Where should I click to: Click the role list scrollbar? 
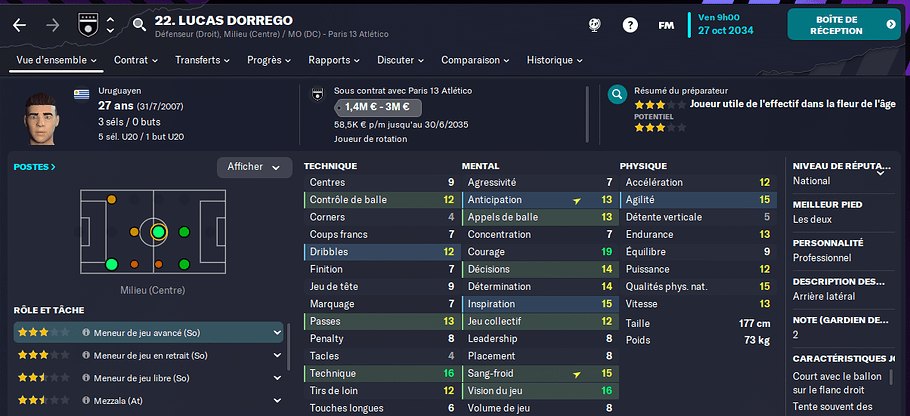288,347
